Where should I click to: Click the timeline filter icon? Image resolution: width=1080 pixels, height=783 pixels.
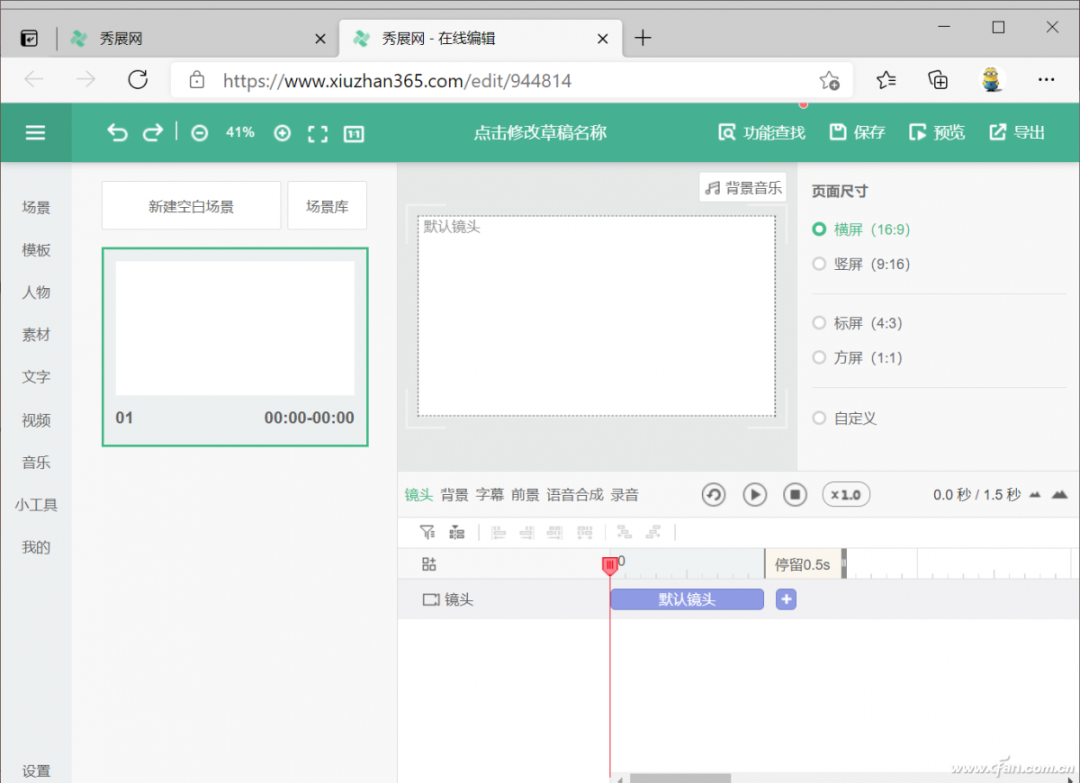(427, 532)
